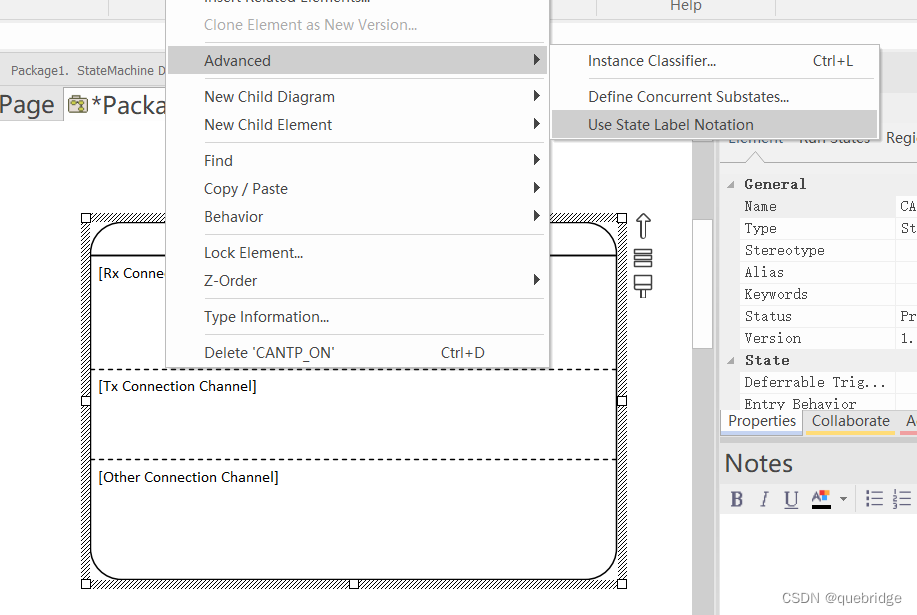Choose Define Concurrent Substates...
Image resolution: width=917 pixels, height=615 pixels.
(x=714, y=96)
